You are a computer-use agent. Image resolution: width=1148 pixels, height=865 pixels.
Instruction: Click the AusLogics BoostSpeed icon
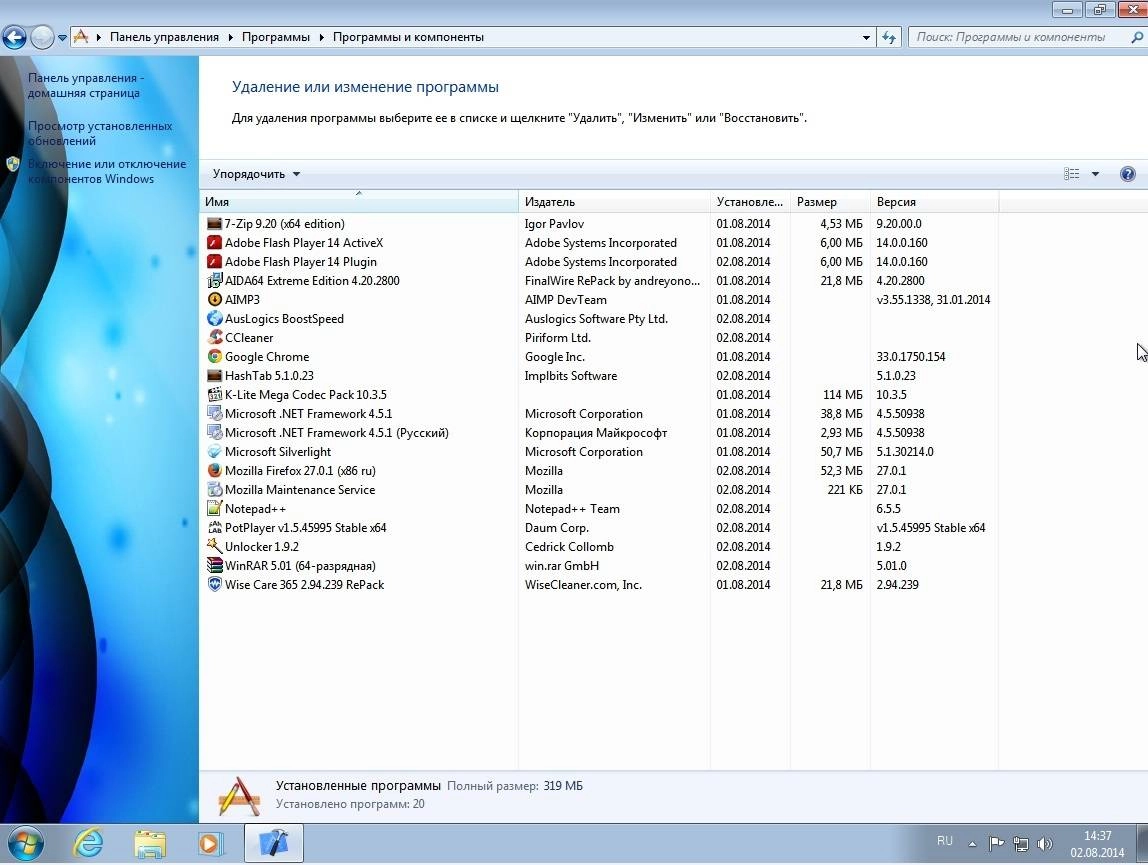click(x=215, y=319)
